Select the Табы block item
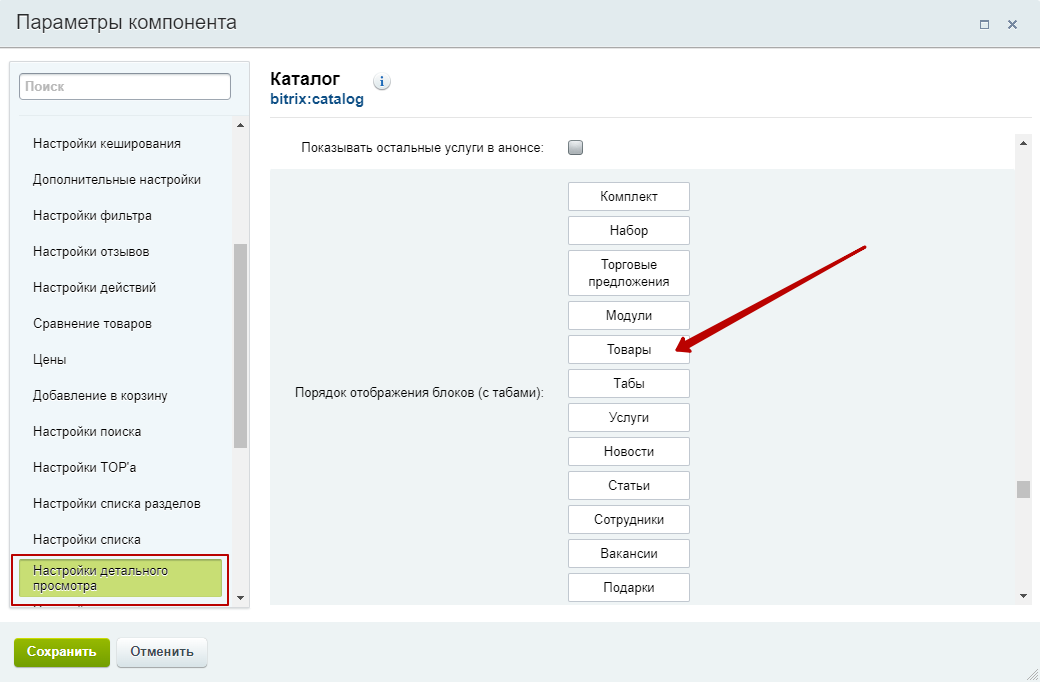 click(628, 383)
